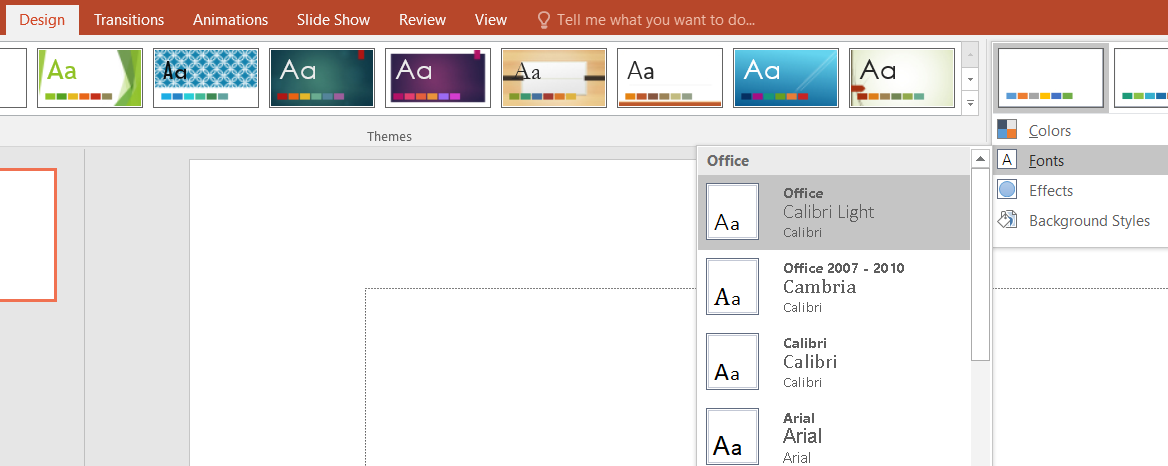
Task: Open the Review tab
Action: [x=422, y=20]
